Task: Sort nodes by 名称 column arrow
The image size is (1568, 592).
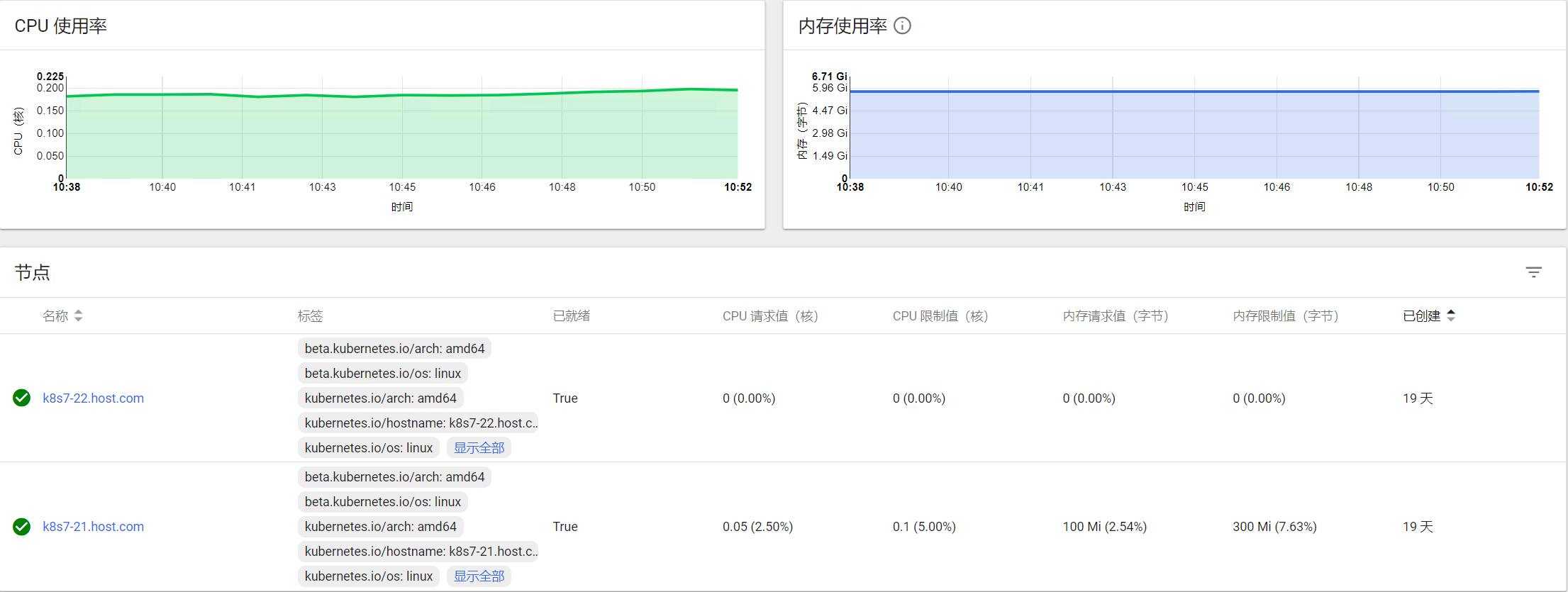Action: point(78,315)
